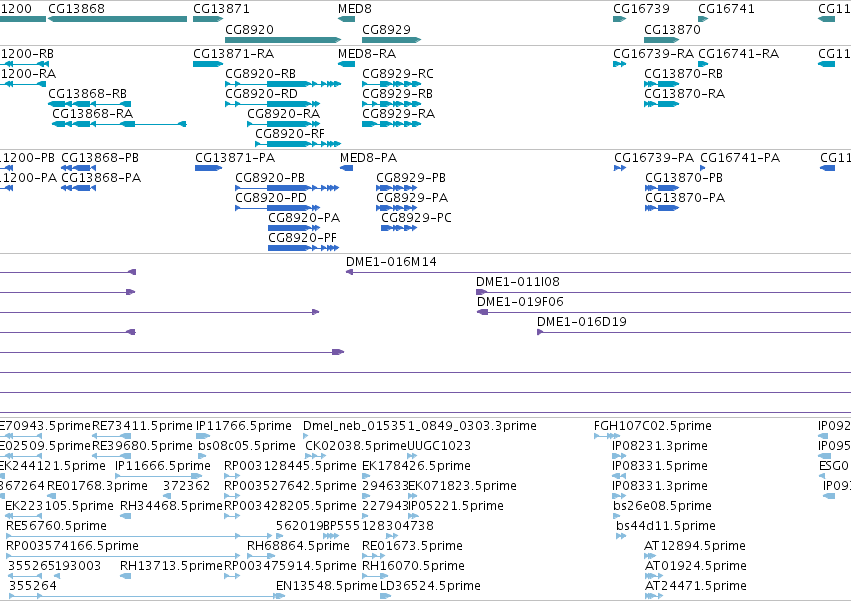Click protein CG8929-PB
This screenshot has width=851, height=601.
coord(411,178)
